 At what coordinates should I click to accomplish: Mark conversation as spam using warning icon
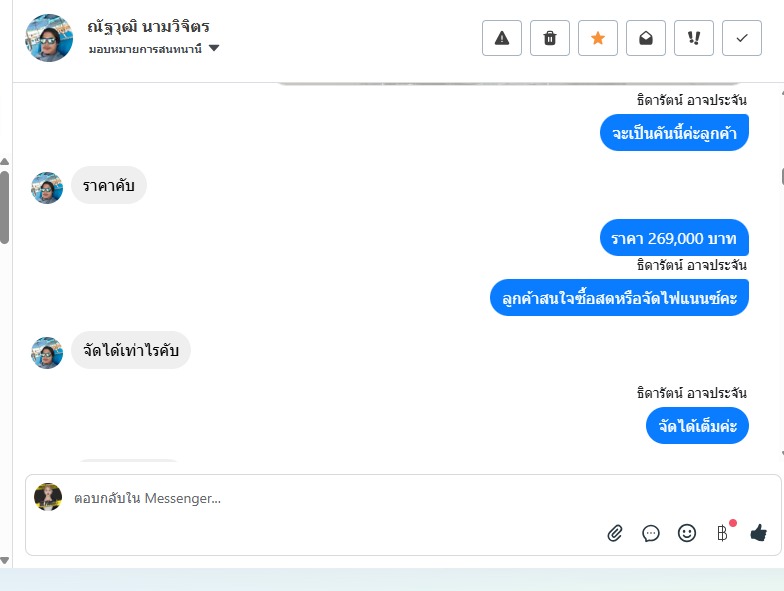pyautogui.click(x=502, y=38)
